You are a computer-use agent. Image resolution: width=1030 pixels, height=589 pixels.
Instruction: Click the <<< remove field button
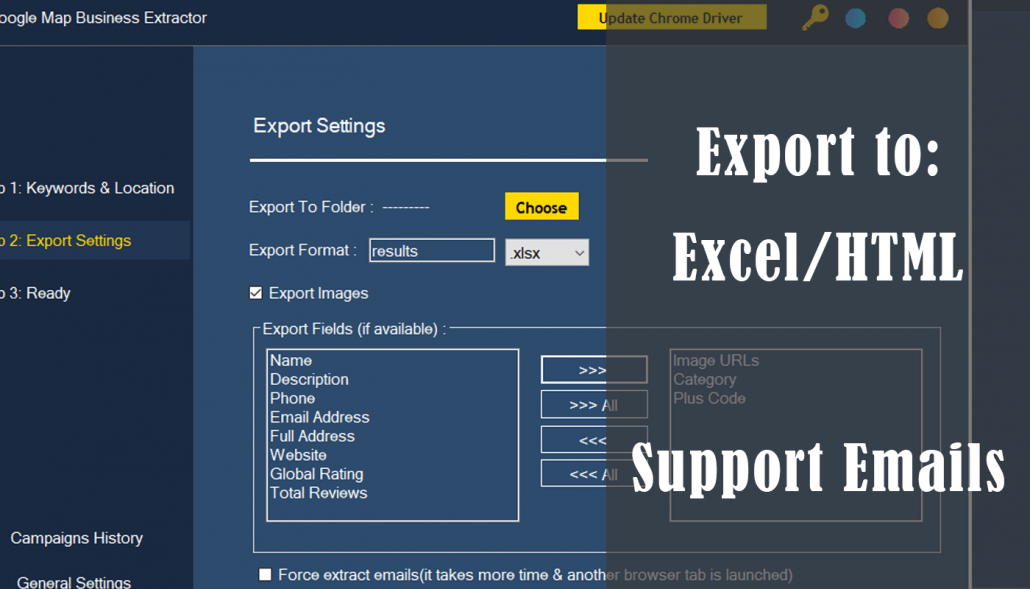coord(593,440)
